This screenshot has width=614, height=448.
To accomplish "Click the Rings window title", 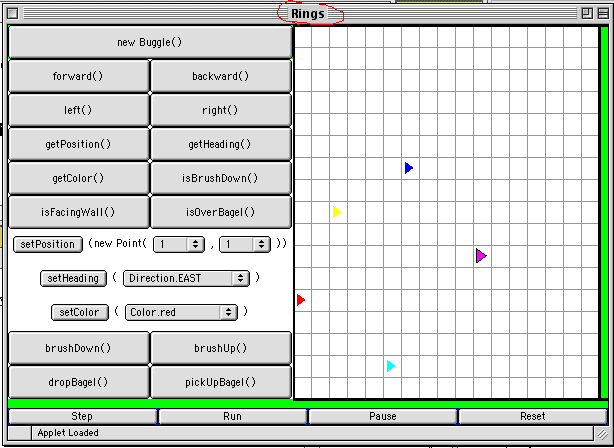I will point(308,14).
